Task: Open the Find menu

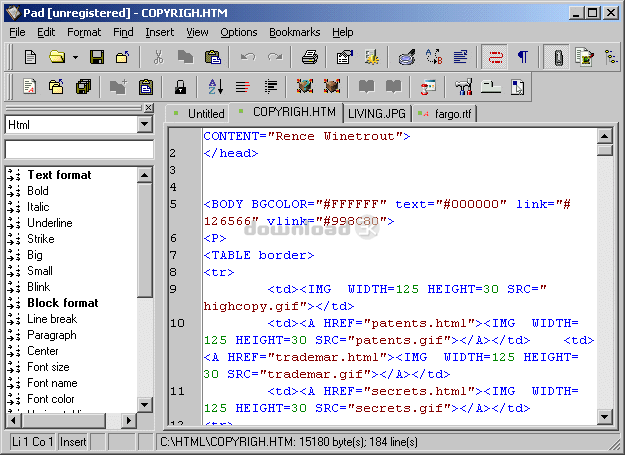Action: [123, 32]
